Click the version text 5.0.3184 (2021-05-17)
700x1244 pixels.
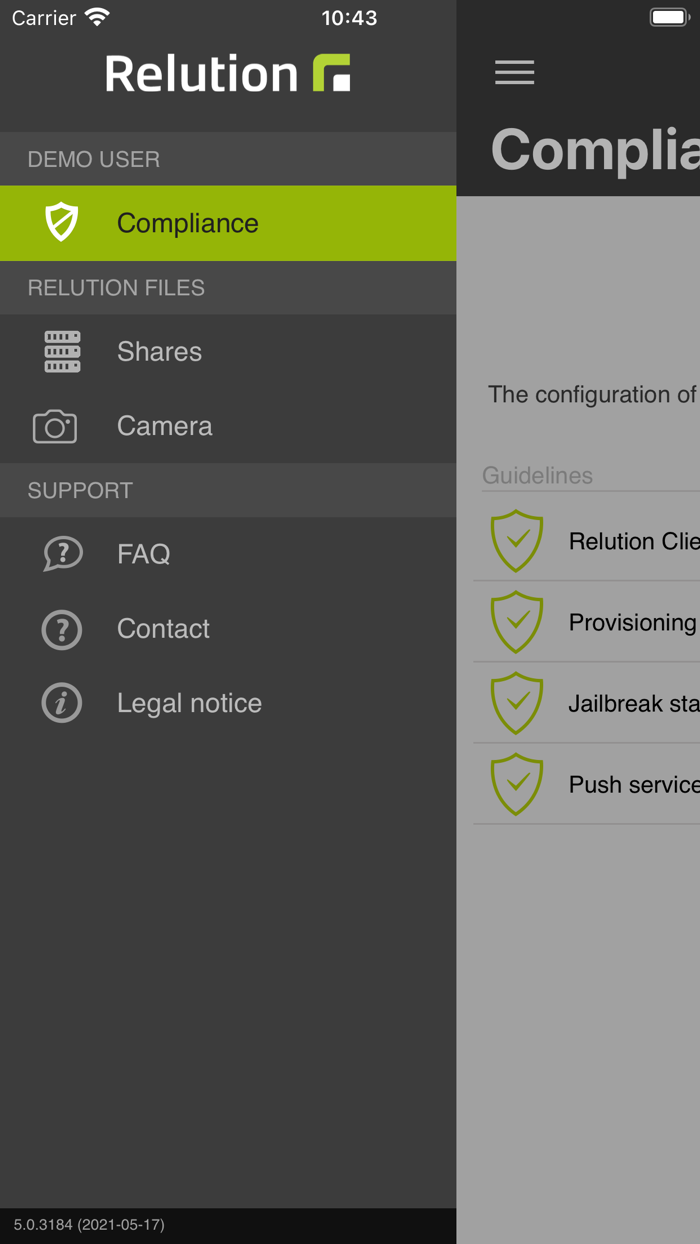89,1224
